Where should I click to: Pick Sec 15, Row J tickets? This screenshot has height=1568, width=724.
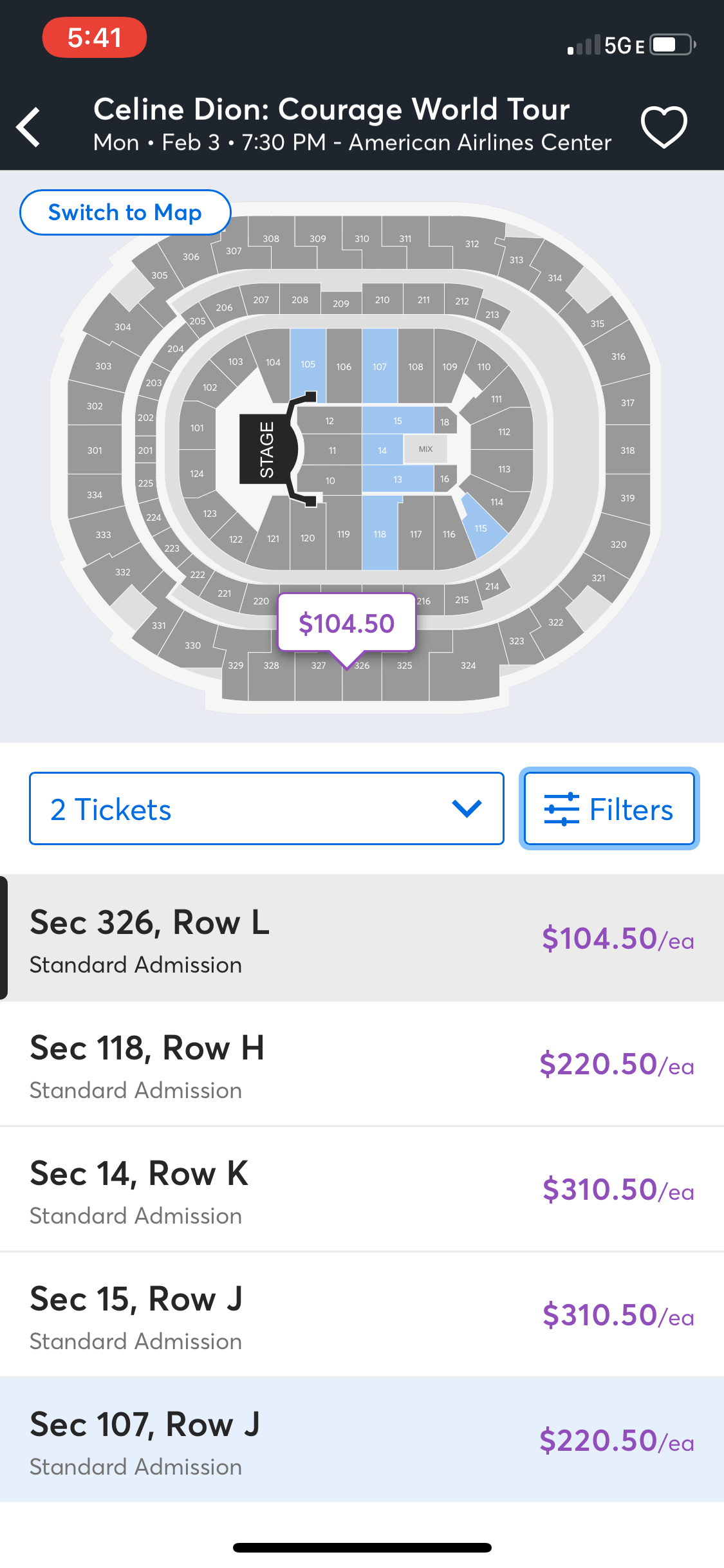(362, 1314)
